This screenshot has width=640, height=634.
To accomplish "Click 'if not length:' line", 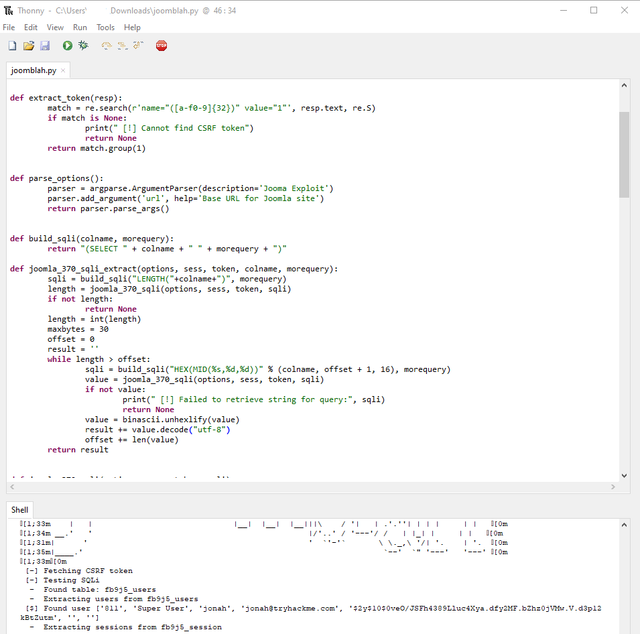I will coord(80,299).
